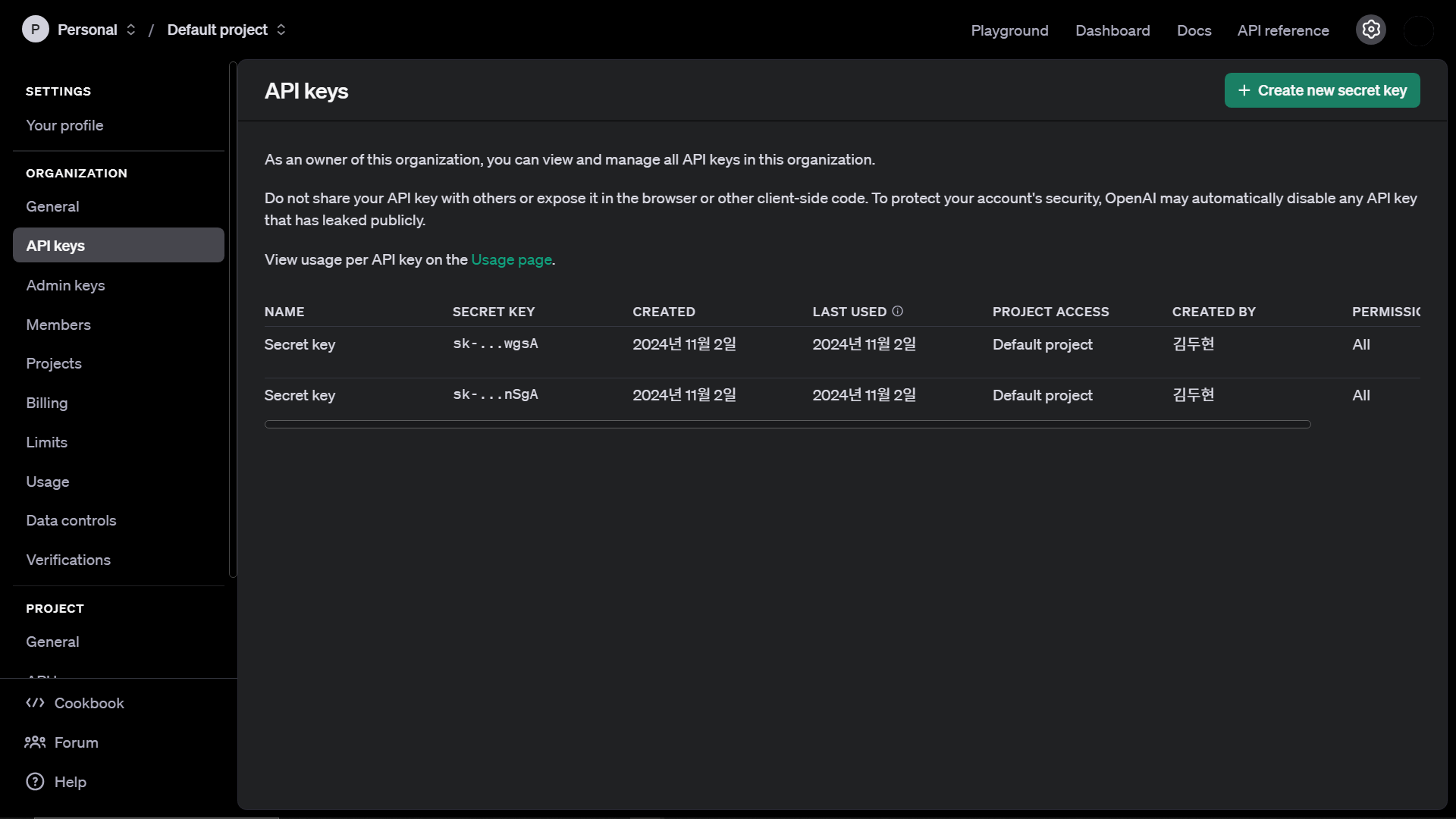Open the Cookbook section
This screenshot has width=1456, height=819.
coord(89,703)
